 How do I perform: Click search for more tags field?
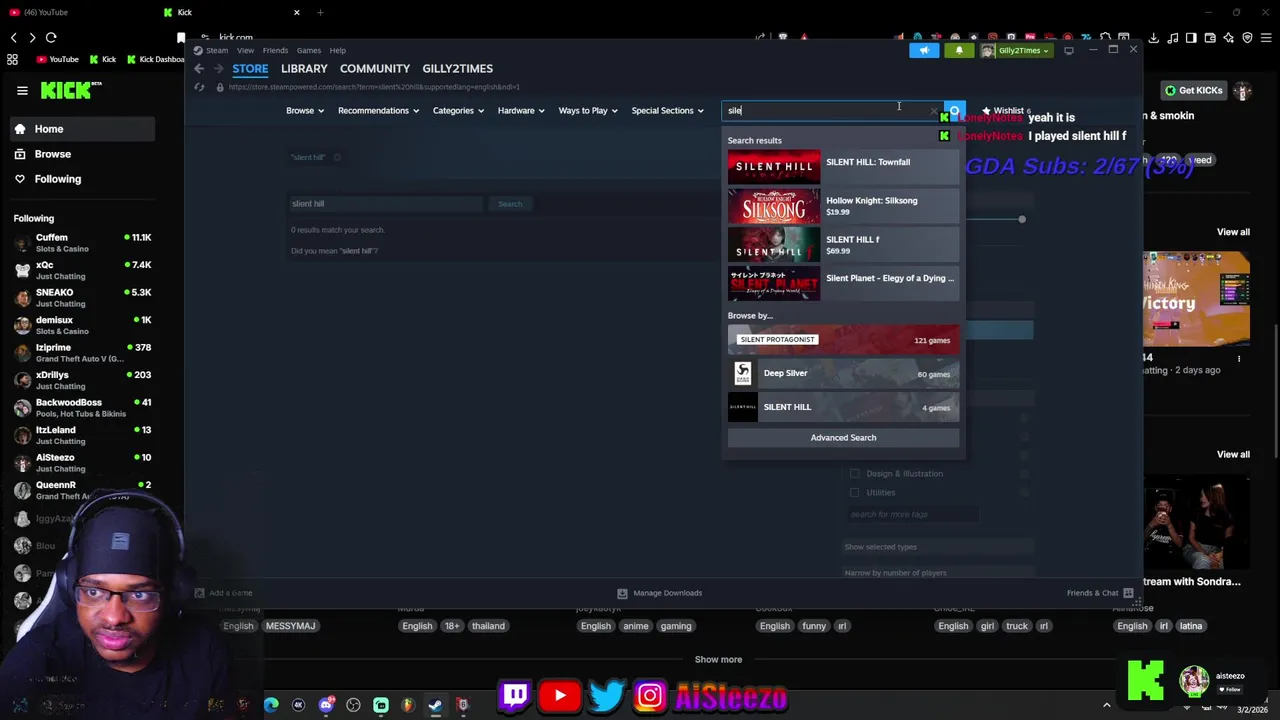pyautogui.click(x=912, y=515)
